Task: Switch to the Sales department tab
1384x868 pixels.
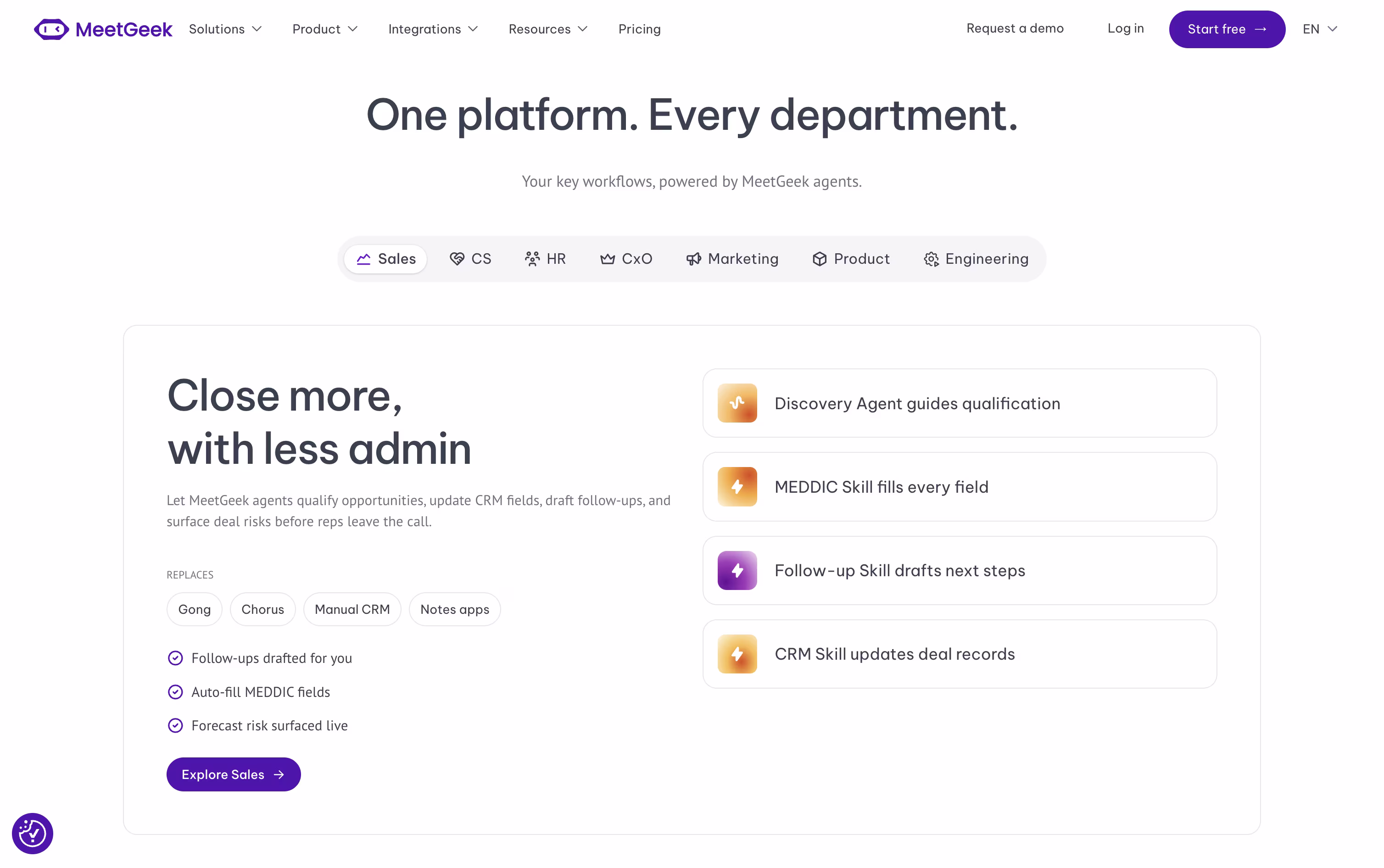Action: pos(385,259)
